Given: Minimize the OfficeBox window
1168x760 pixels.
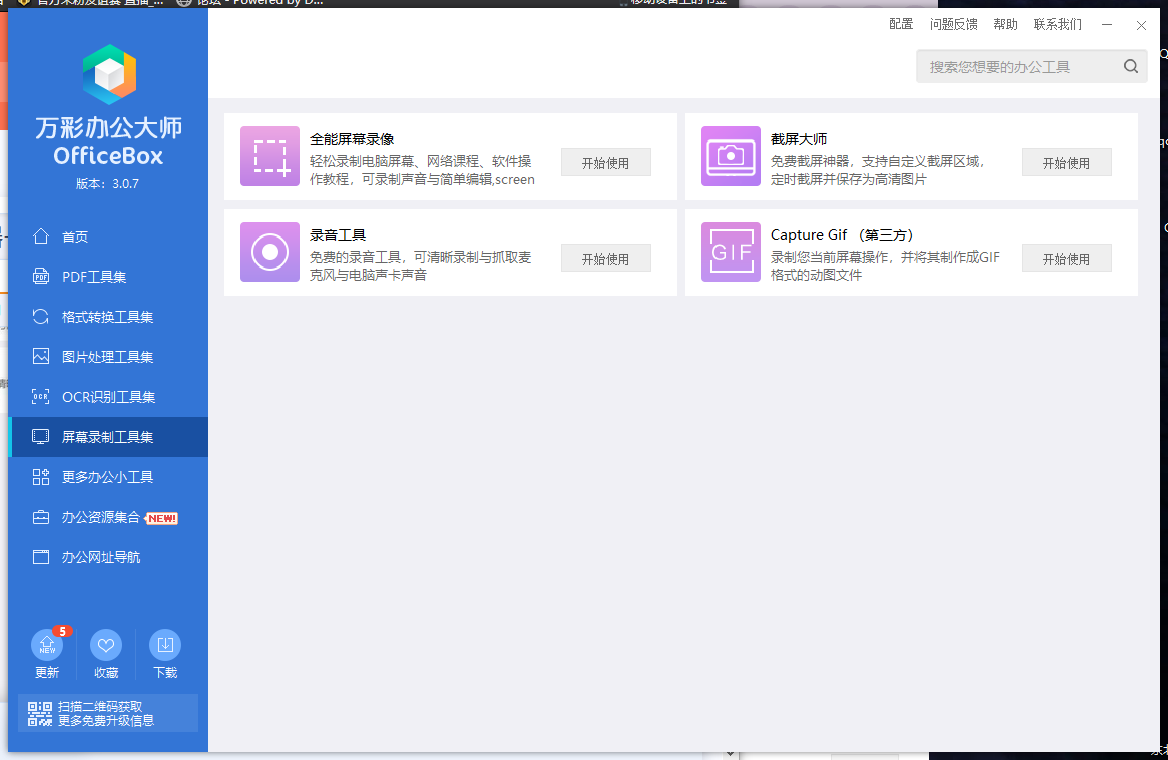Looking at the screenshot, I should click(x=1107, y=25).
